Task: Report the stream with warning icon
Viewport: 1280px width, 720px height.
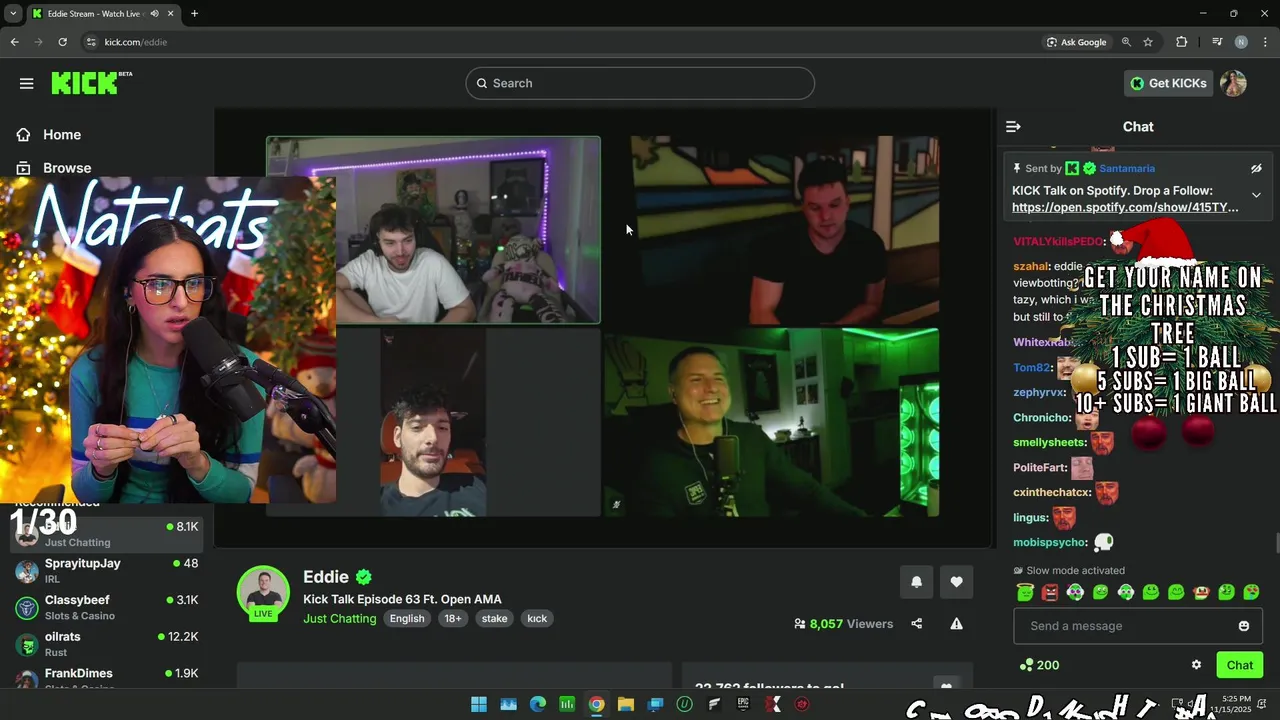Action: pyautogui.click(x=956, y=624)
